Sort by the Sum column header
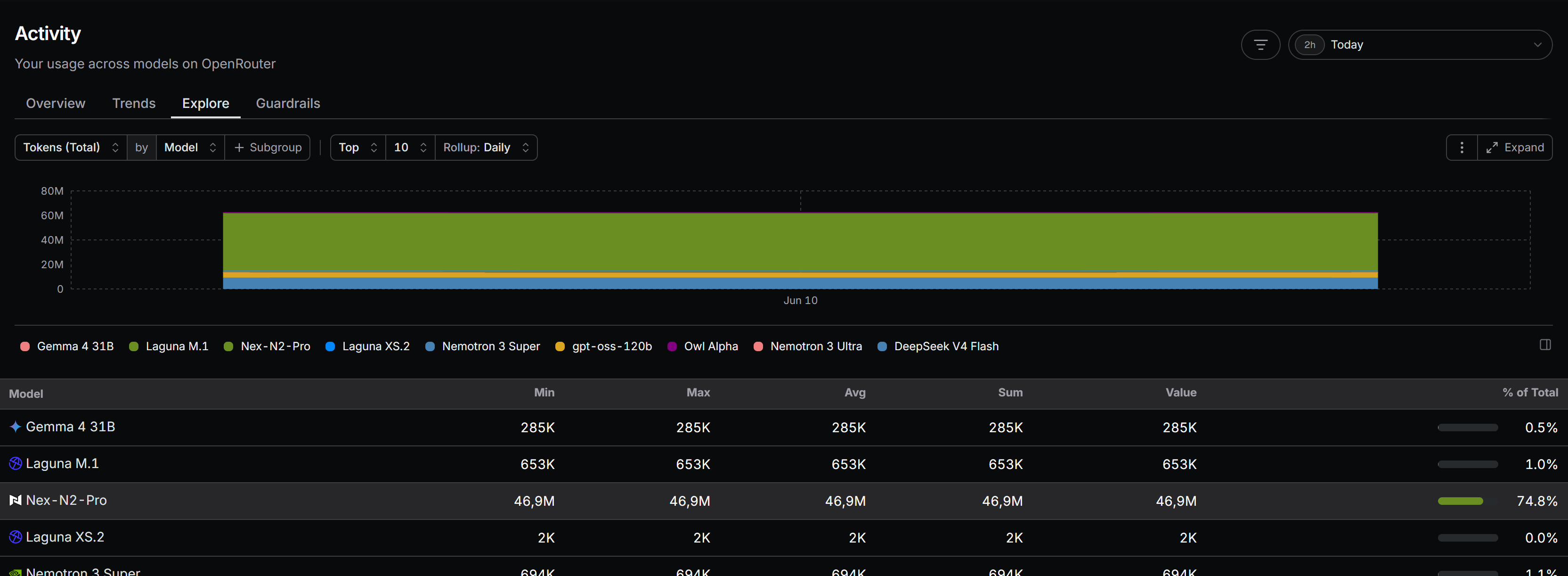 point(1010,392)
